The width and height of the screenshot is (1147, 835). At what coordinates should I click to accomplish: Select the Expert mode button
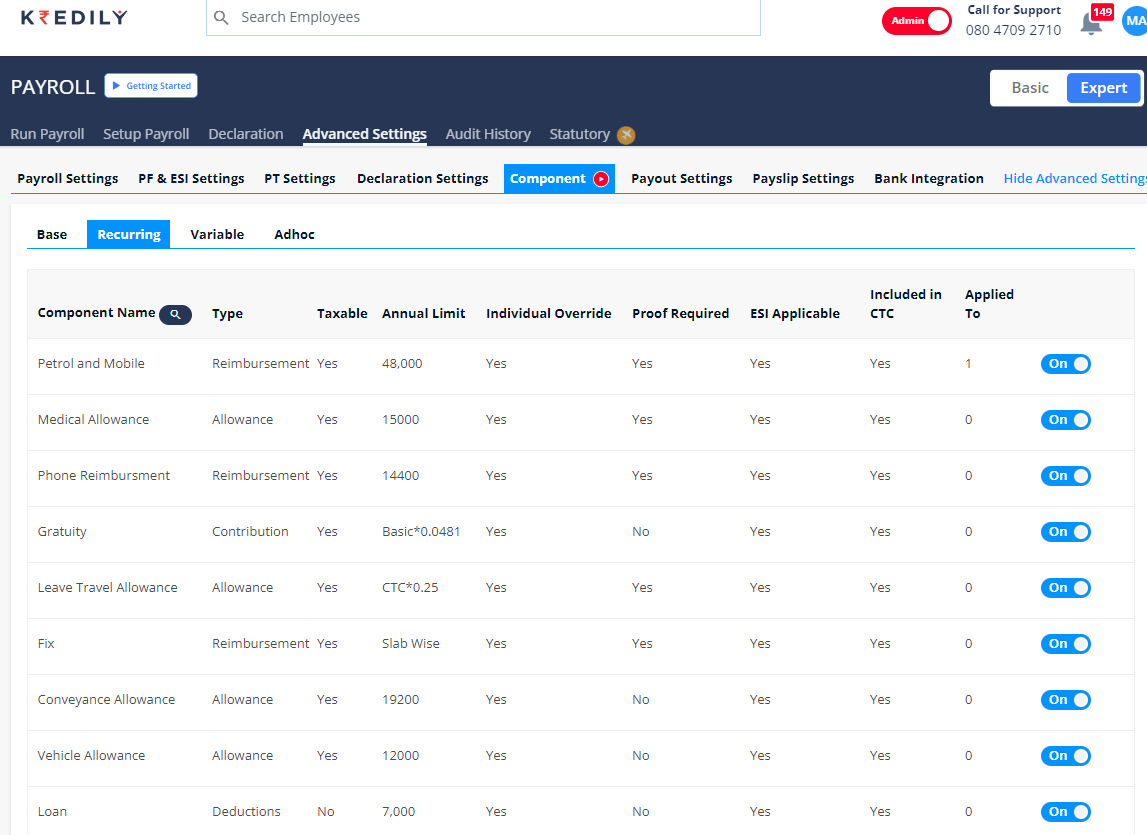click(x=1103, y=87)
